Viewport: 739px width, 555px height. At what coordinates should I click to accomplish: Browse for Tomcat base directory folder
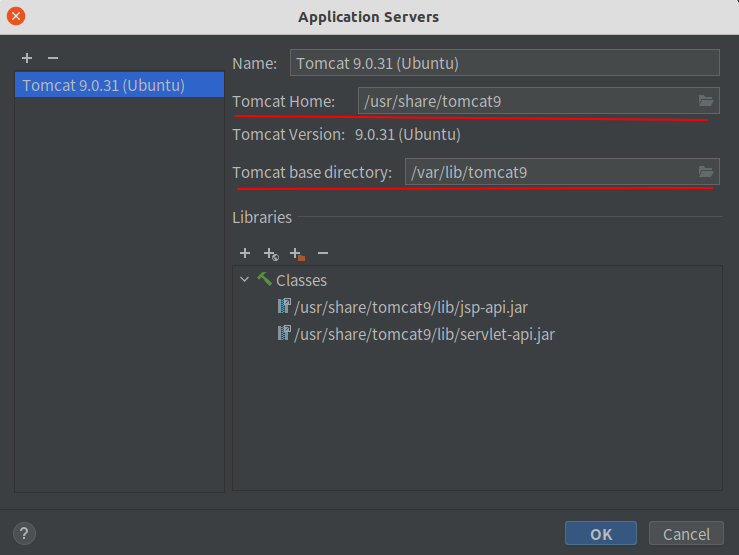point(706,172)
